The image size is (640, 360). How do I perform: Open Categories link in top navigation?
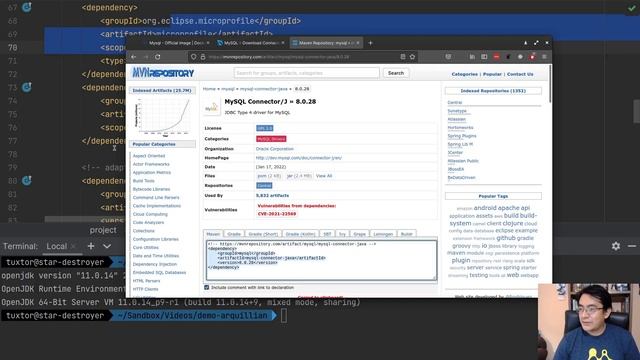464,74
